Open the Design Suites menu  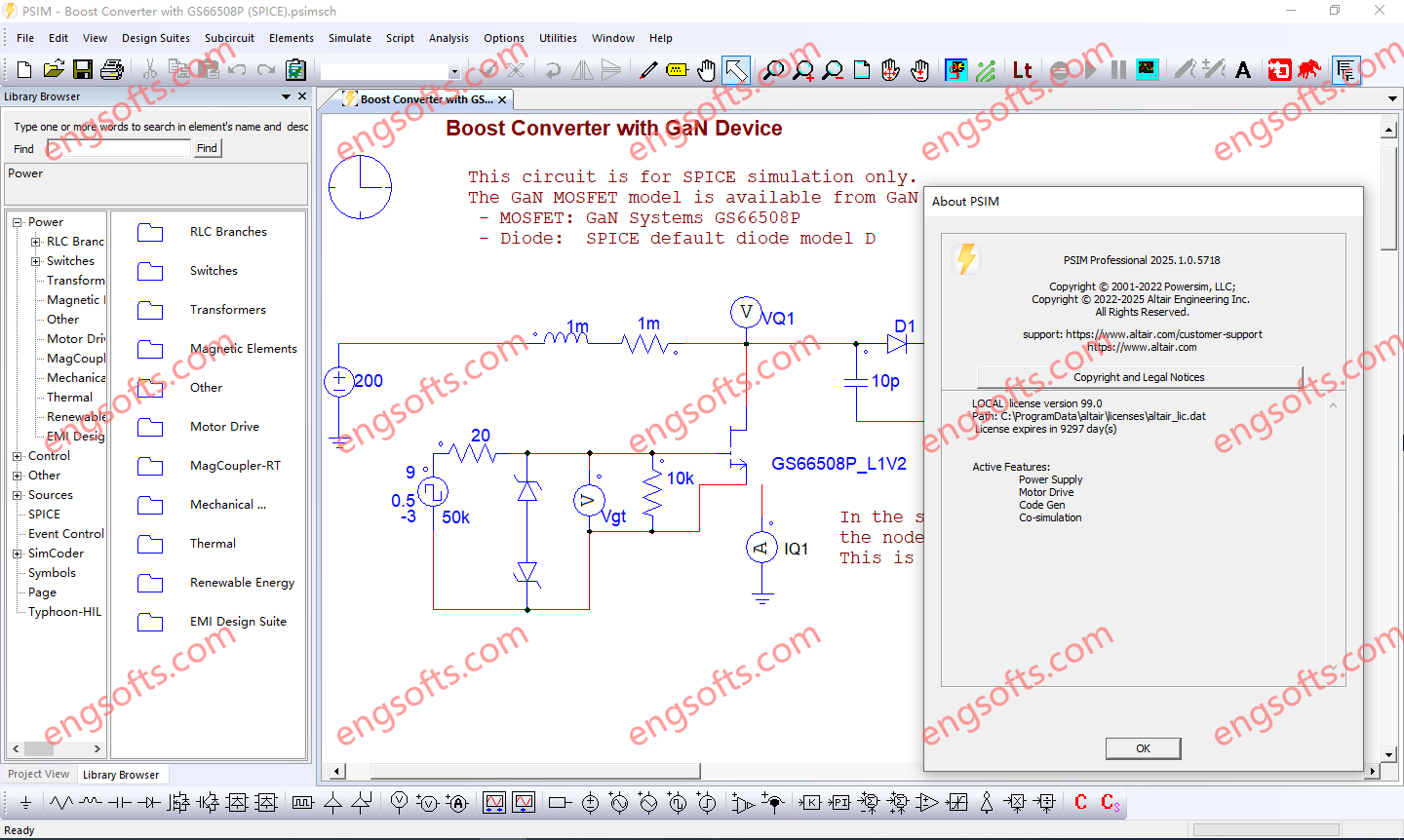[156, 38]
